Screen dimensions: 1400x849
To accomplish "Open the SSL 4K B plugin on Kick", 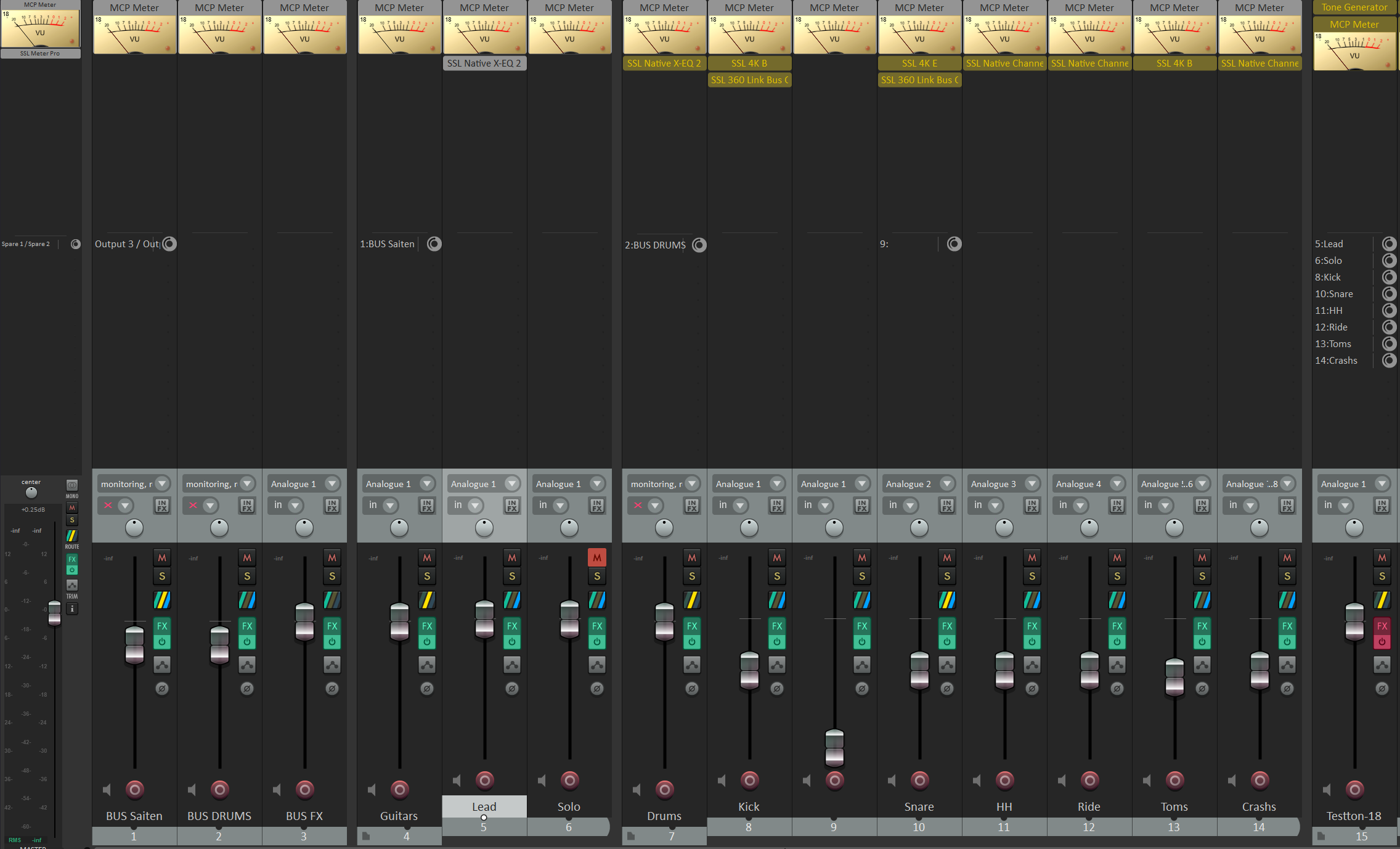I will (749, 64).
